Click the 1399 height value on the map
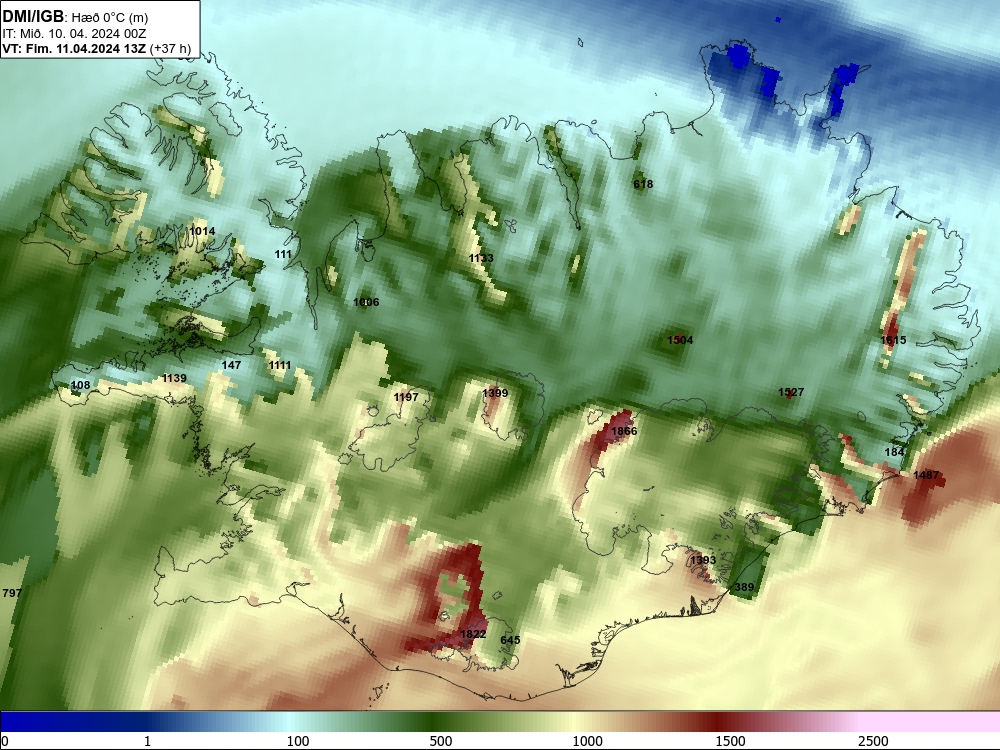 click(x=495, y=393)
